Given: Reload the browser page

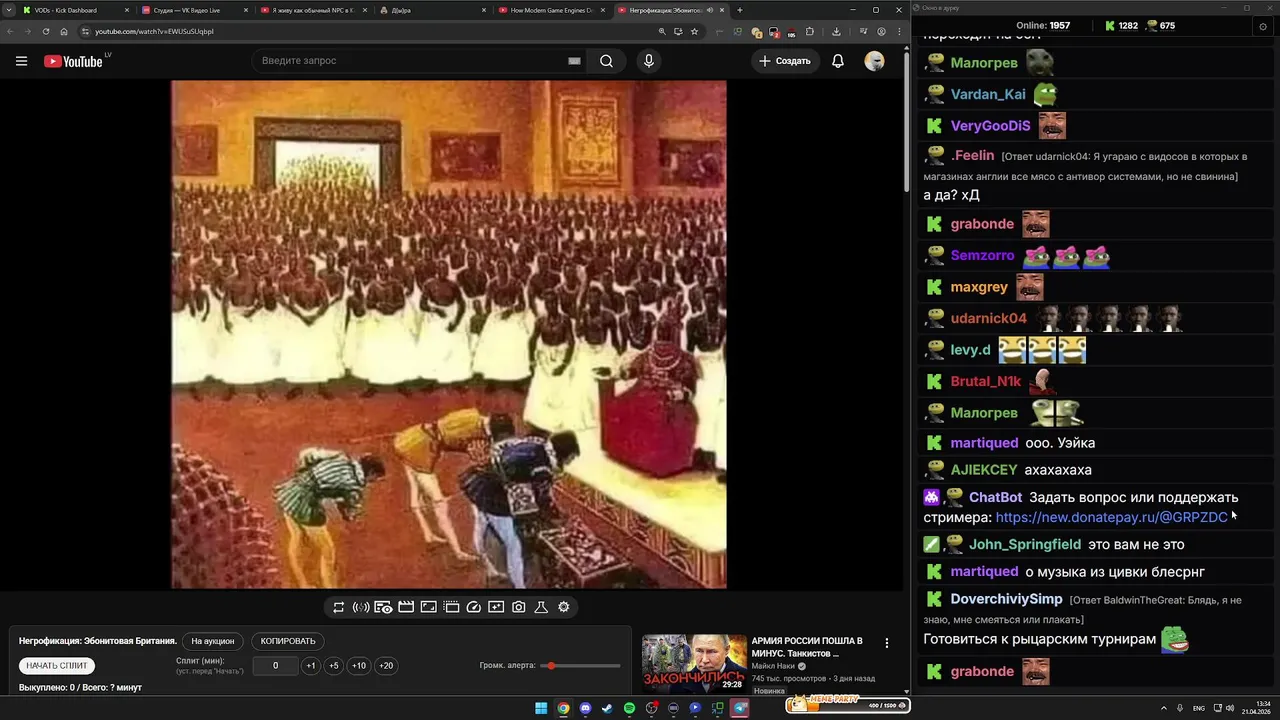Looking at the screenshot, I should pyautogui.click(x=46, y=31).
